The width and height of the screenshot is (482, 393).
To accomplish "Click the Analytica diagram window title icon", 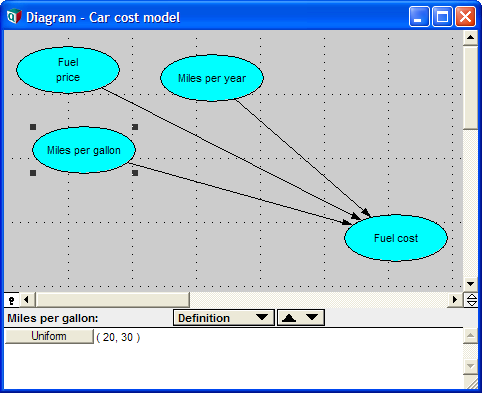I will 14,16.
